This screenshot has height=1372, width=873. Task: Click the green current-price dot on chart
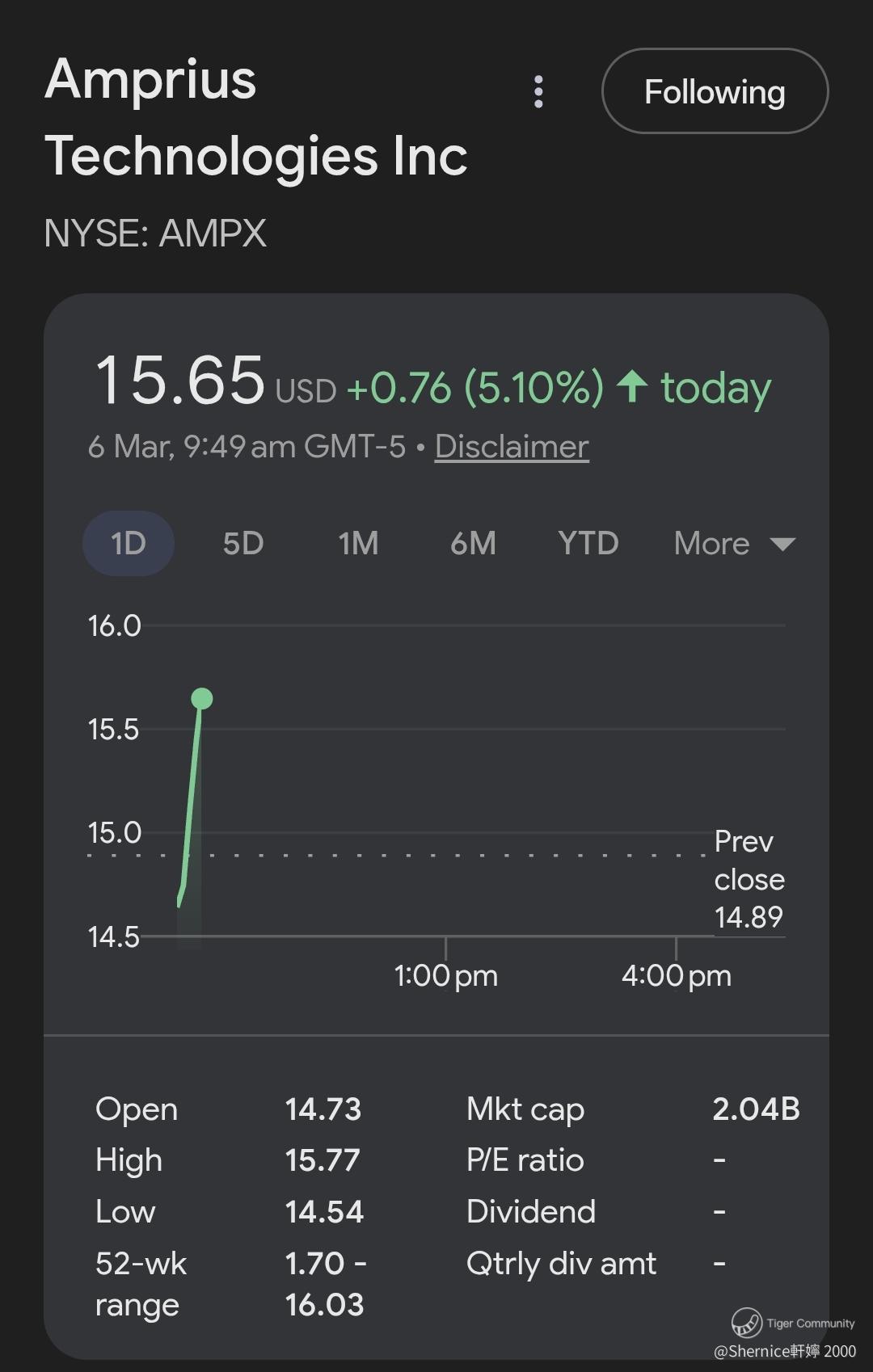click(202, 698)
